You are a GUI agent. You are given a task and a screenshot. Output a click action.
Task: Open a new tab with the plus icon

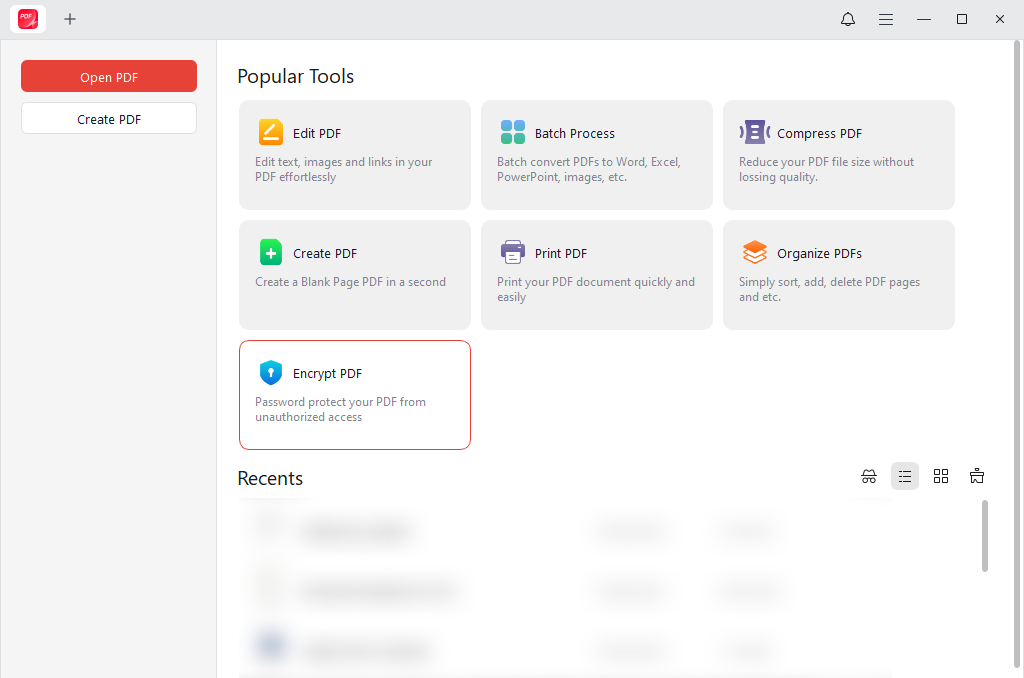pyautogui.click(x=70, y=19)
